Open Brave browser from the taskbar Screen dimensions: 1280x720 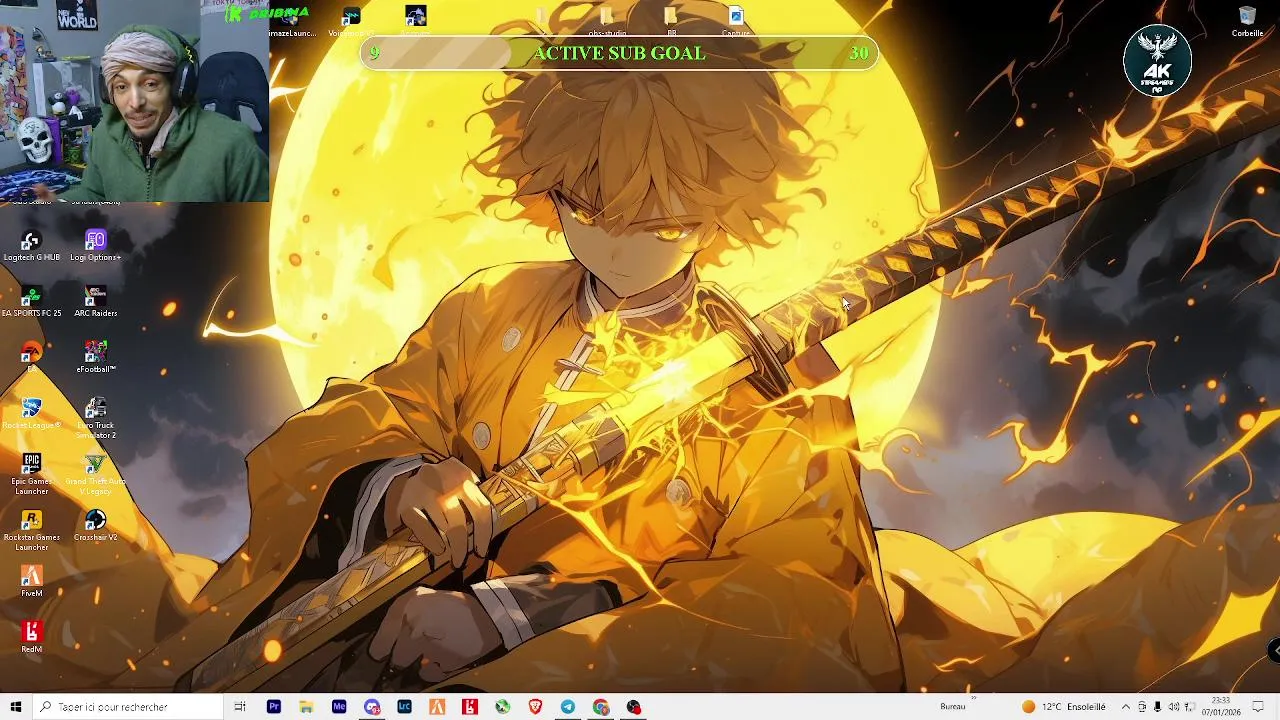coord(535,707)
